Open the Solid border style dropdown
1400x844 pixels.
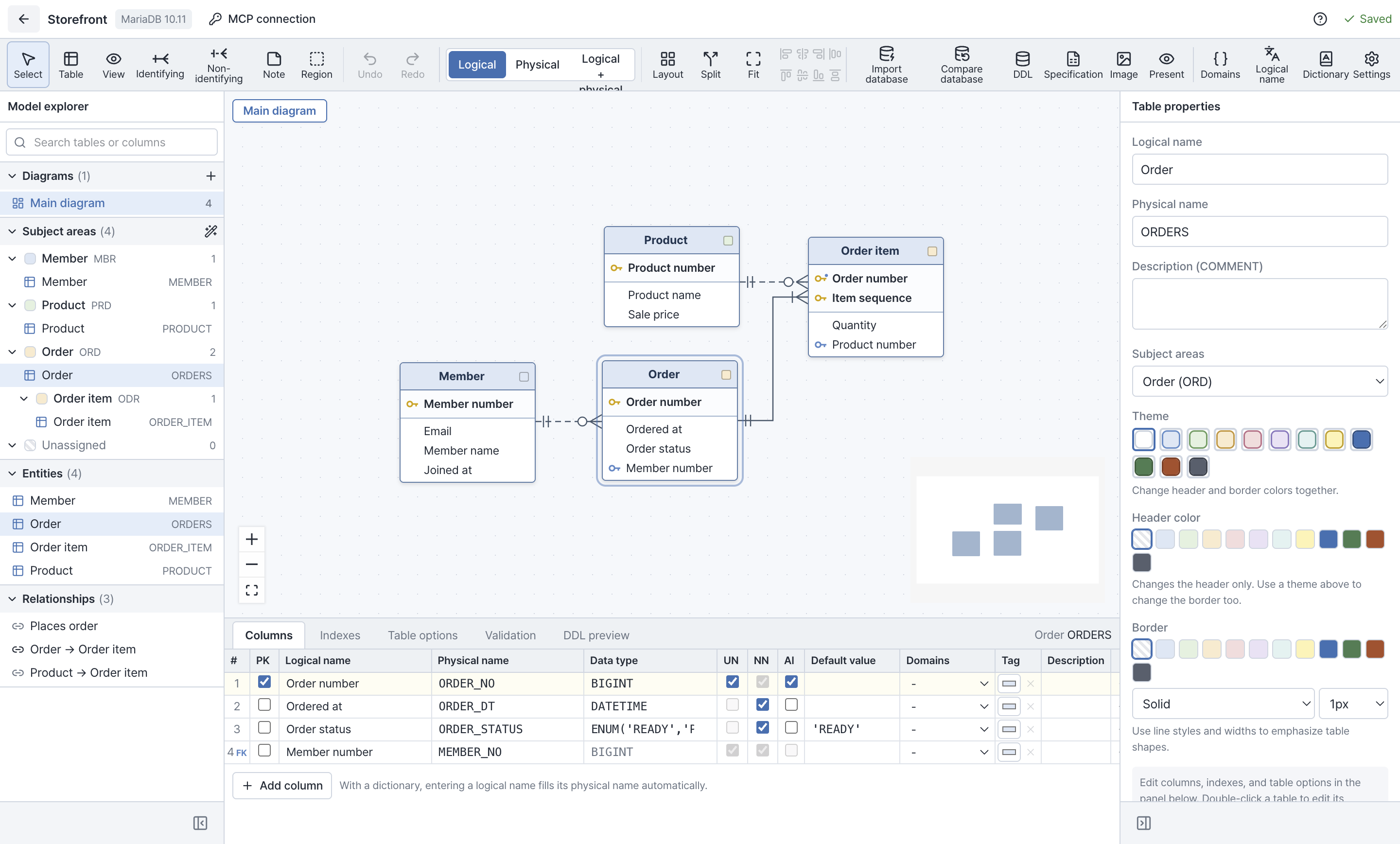(1223, 703)
